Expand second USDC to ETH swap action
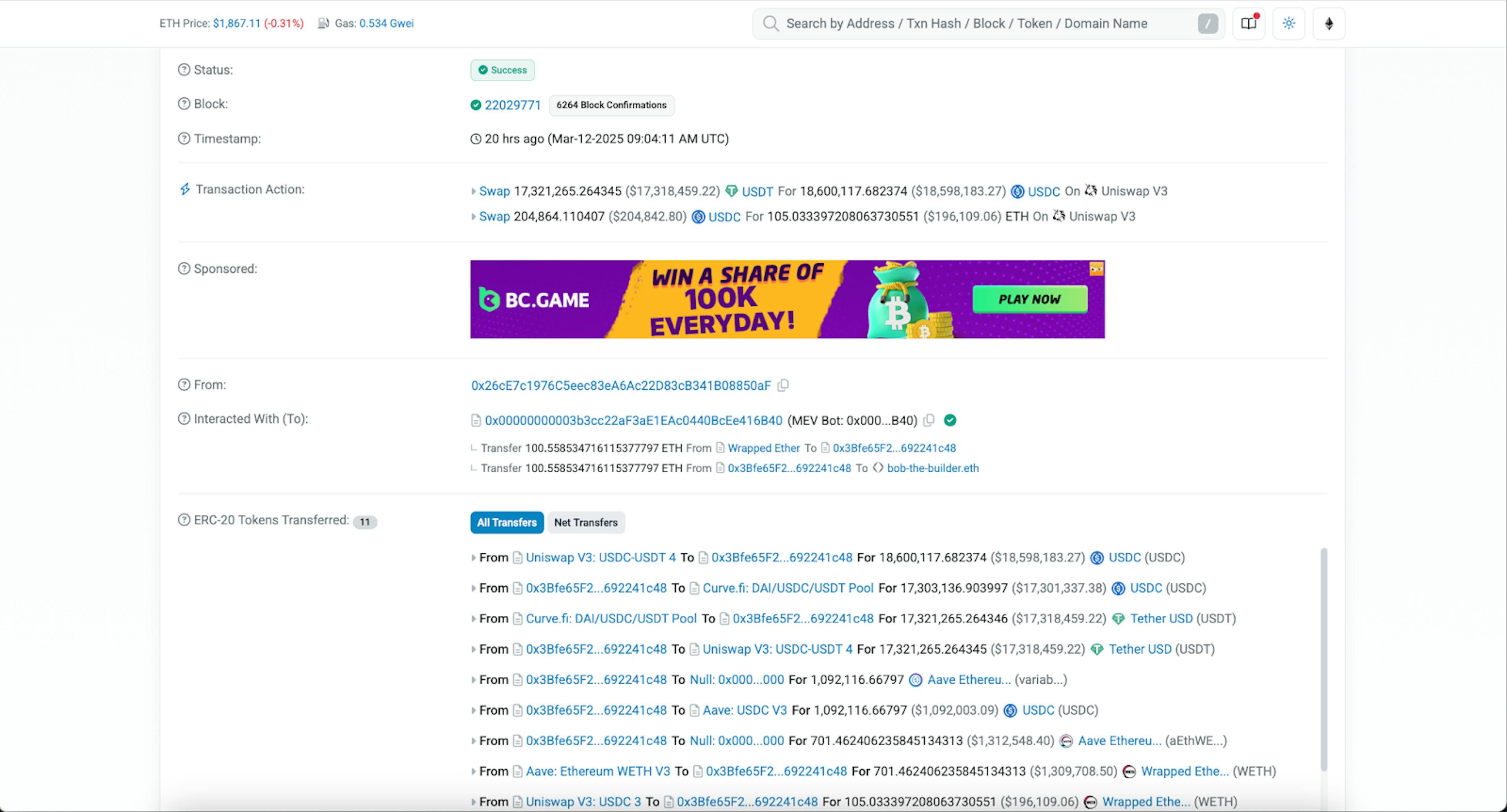This screenshot has width=1507, height=812. tap(473, 217)
